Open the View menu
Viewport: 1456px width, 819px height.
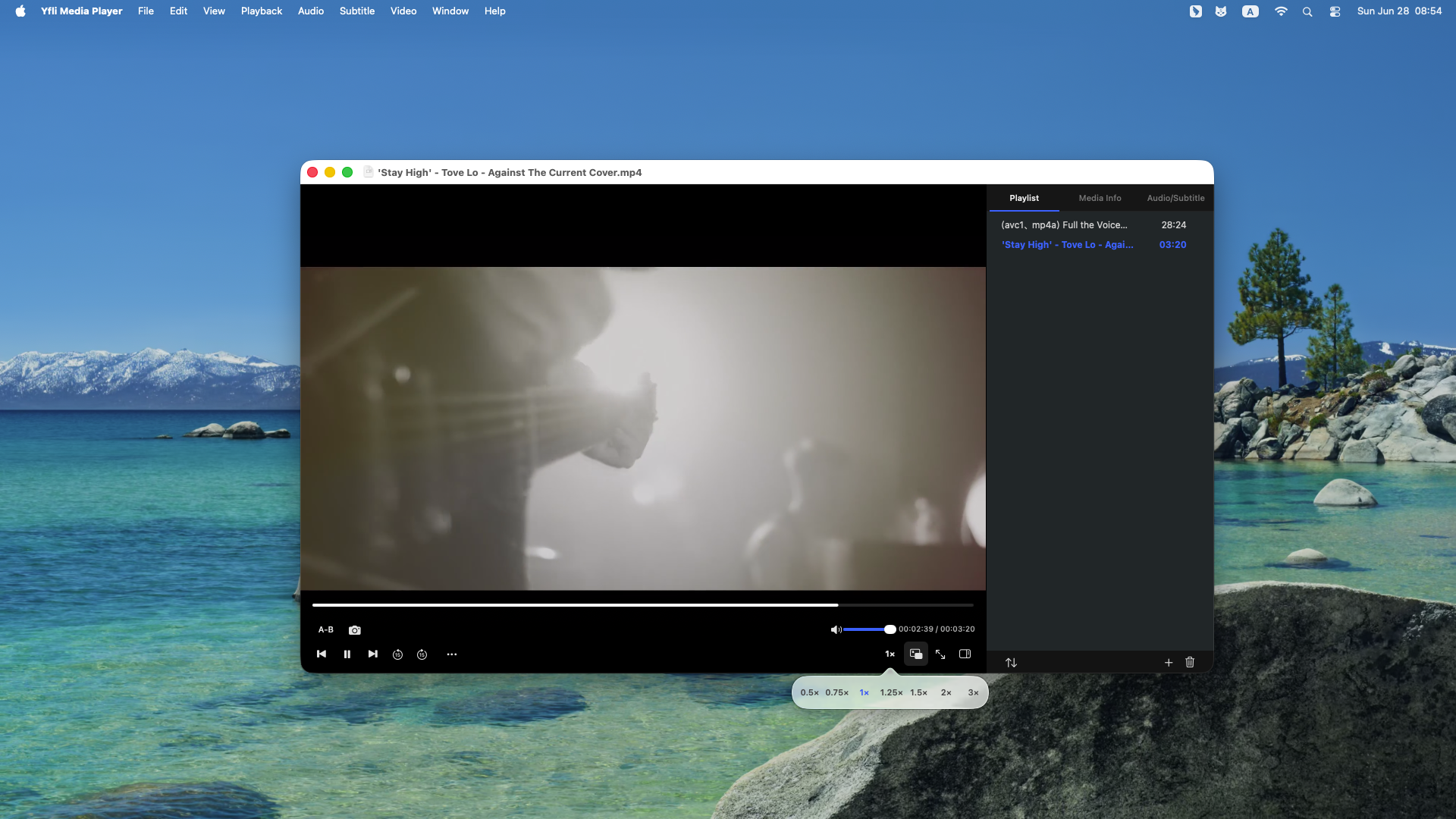point(214,11)
